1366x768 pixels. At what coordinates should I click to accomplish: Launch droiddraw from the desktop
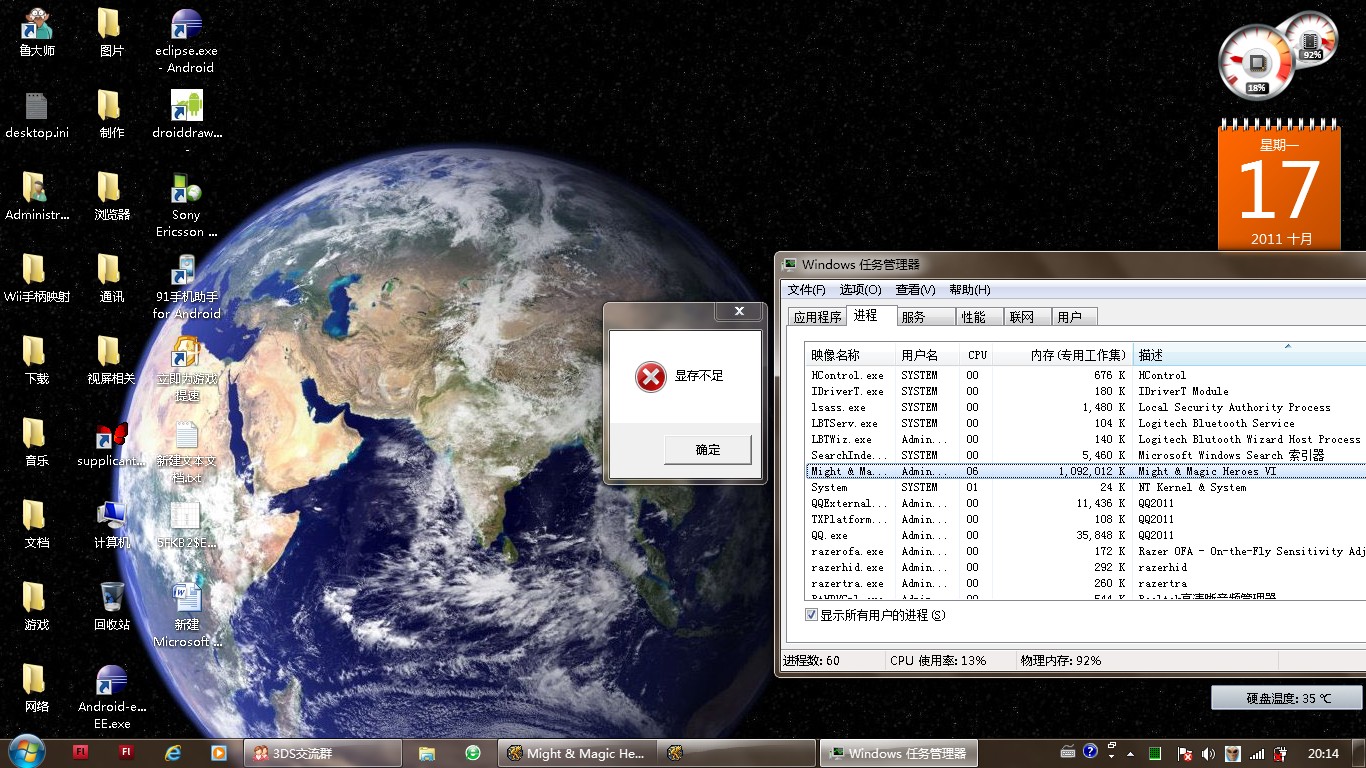(x=186, y=108)
